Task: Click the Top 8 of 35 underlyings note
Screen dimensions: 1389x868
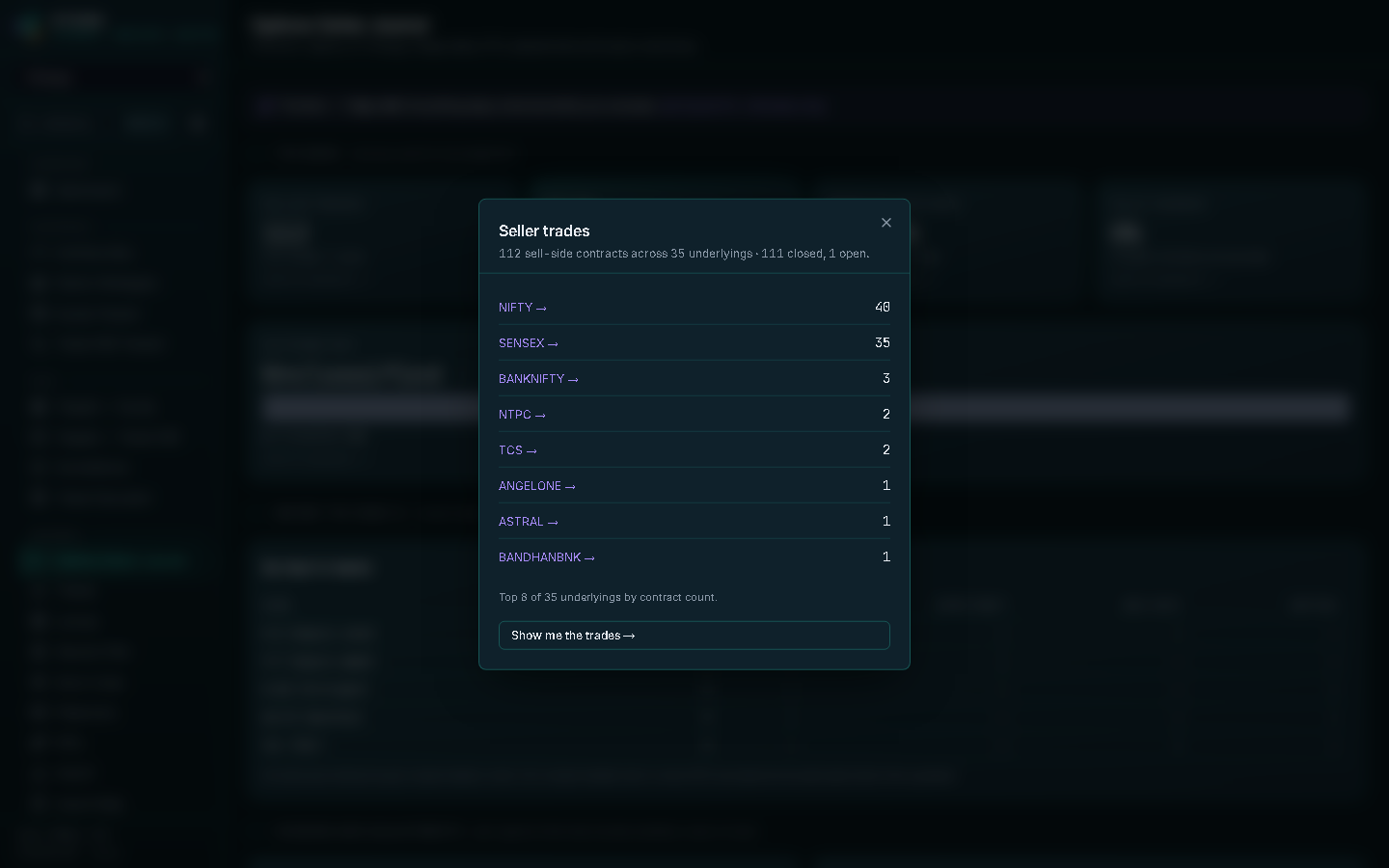Action: coord(608,597)
